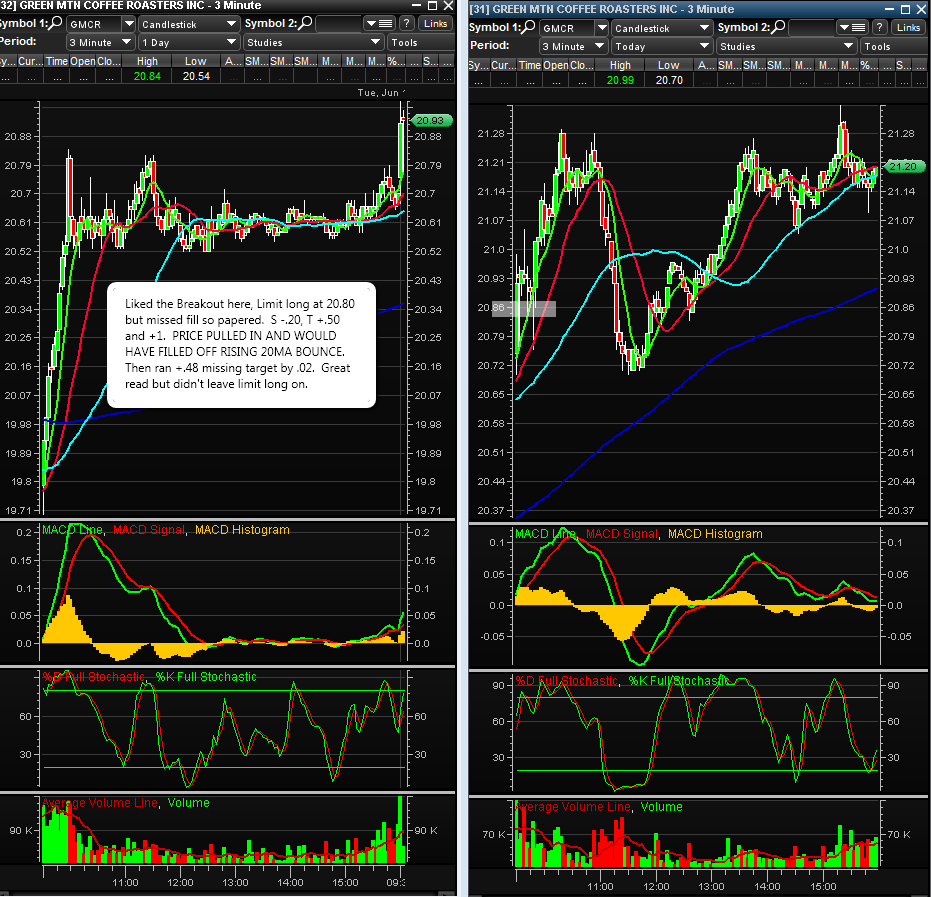The image size is (931, 897).
Task: Click 20.93 current price marker on left chart
Action: [x=431, y=121]
